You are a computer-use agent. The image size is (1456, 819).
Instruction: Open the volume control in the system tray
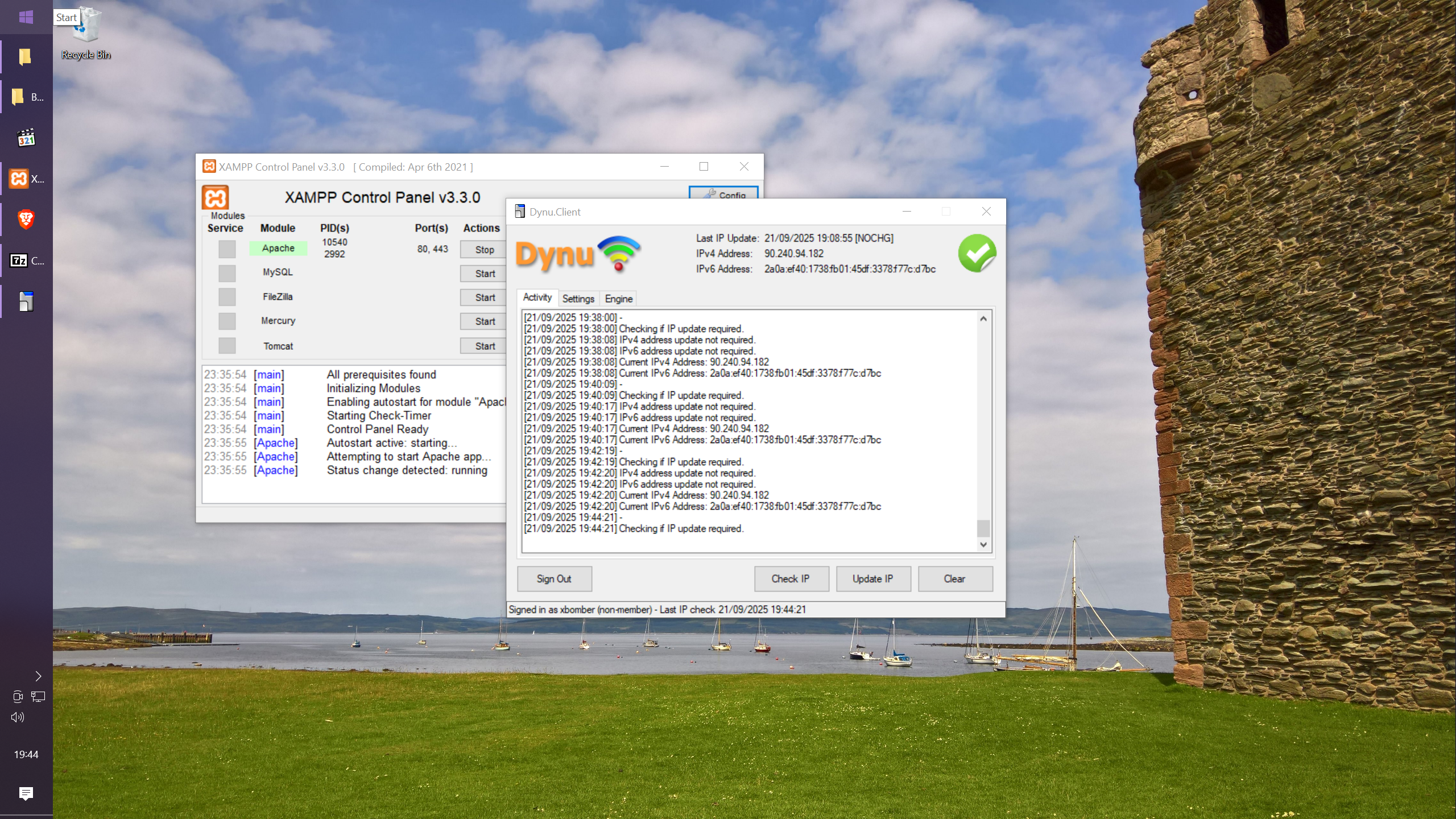[18, 717]
